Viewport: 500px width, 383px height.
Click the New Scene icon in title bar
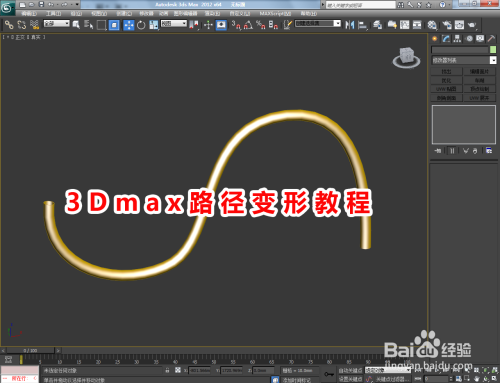(x=22, y=4)
